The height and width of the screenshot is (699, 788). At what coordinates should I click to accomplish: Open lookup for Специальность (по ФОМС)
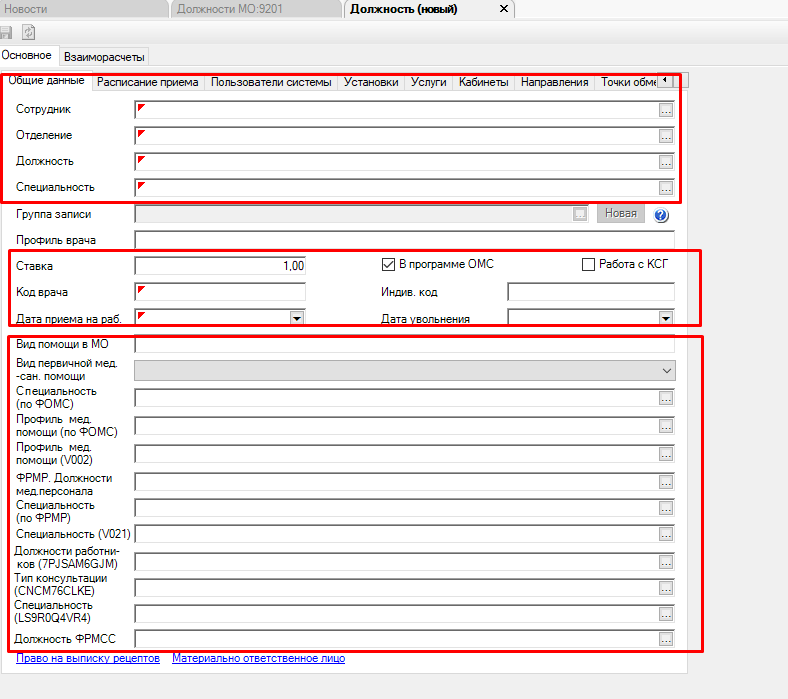tap(666, 398)
